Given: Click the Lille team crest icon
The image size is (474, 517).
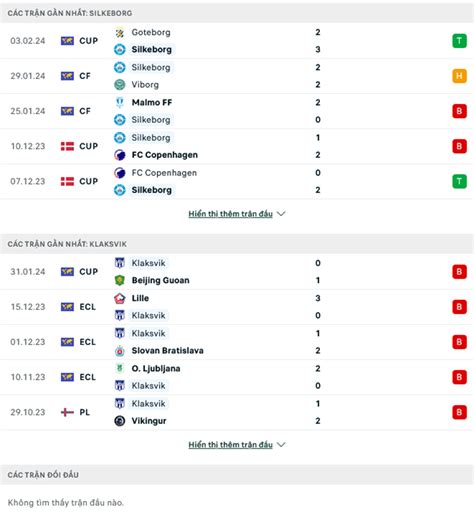Looking at the screenshot, I should click(x=120, y=298).
